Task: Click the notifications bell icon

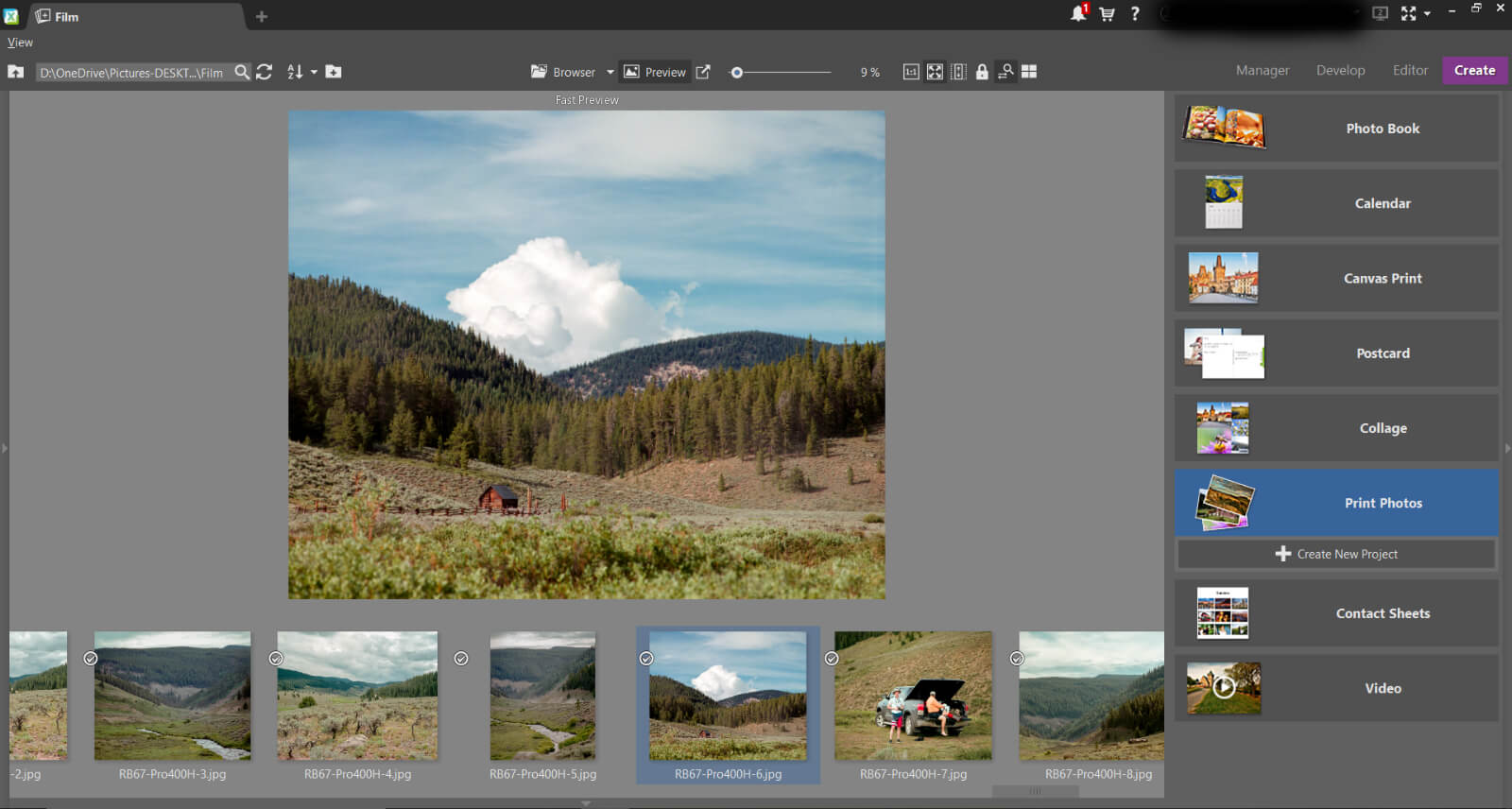Action: point(1077,13)
